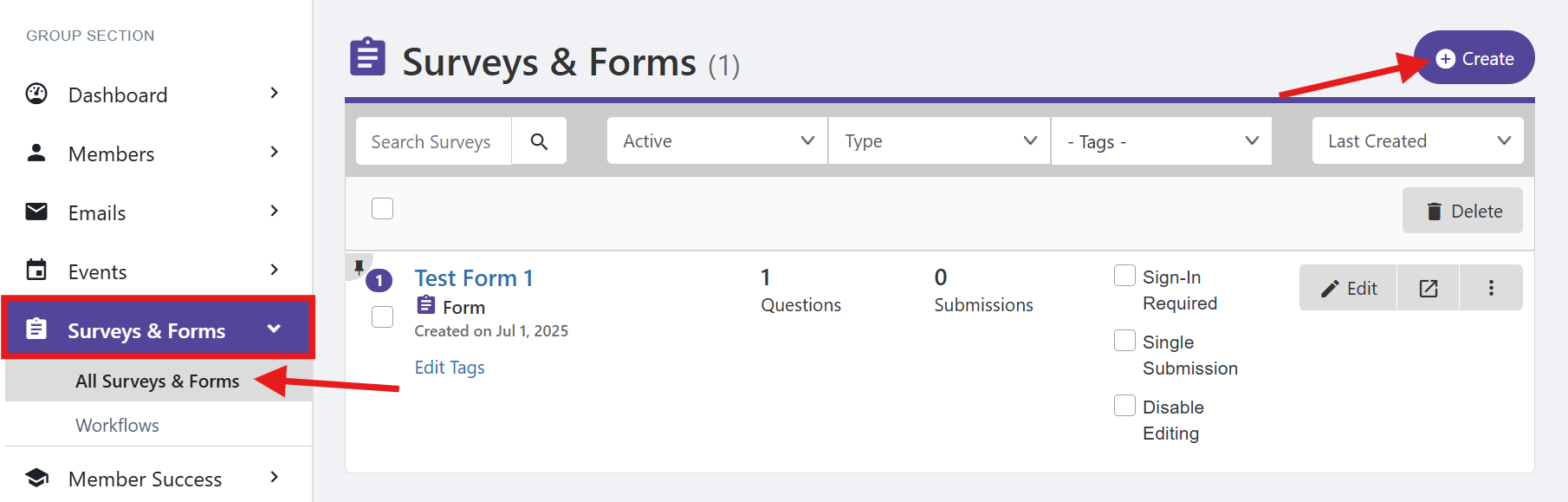1568x502 pixels.
Task: Open Workflows in the sidebar submenu
Action: coord(117,426)
